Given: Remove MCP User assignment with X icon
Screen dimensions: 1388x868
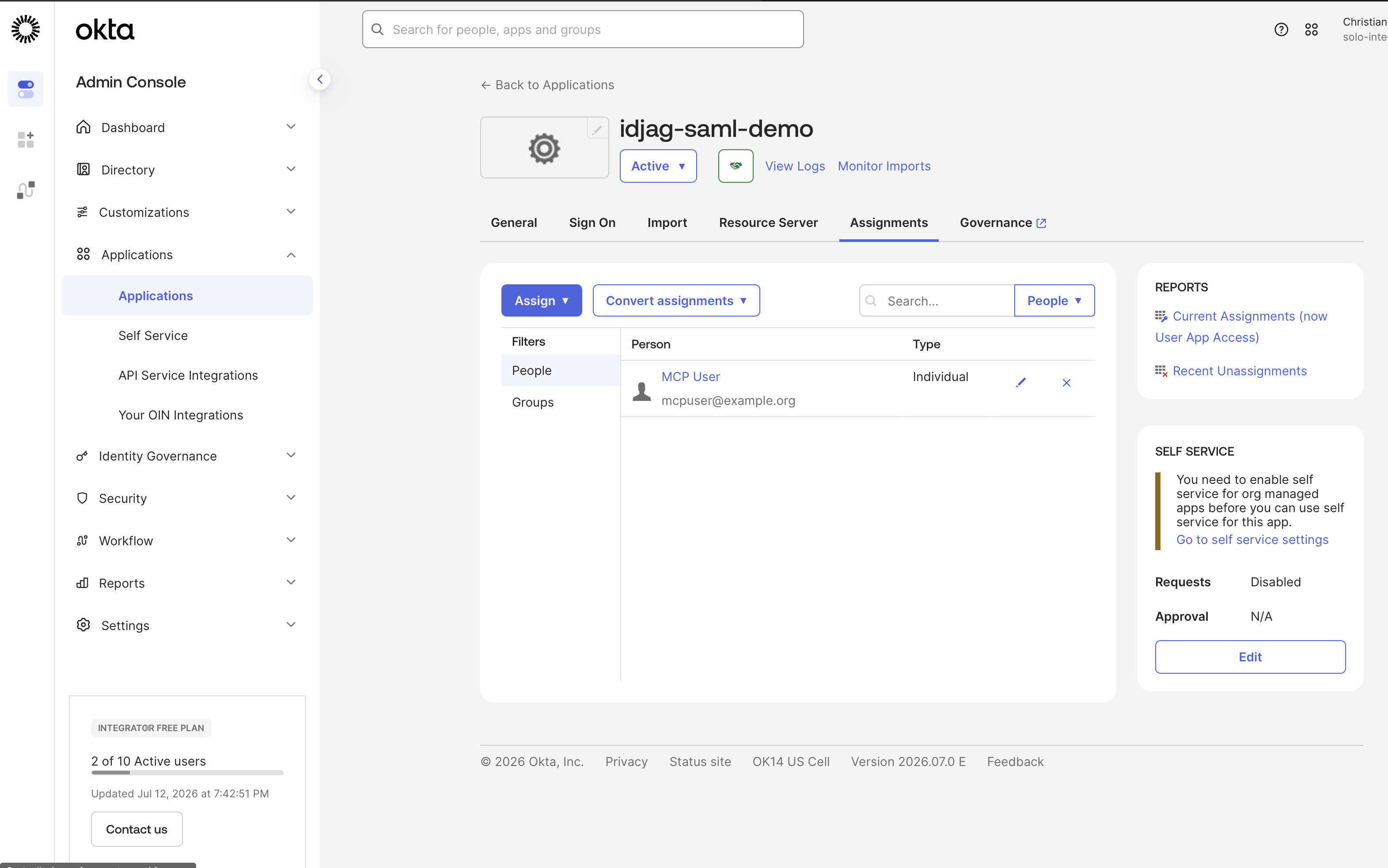Looking at the screenshot, I should [1066, 382].
